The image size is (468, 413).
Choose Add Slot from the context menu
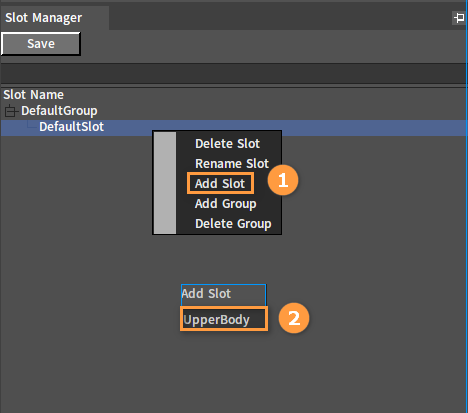tap(220, 184)
